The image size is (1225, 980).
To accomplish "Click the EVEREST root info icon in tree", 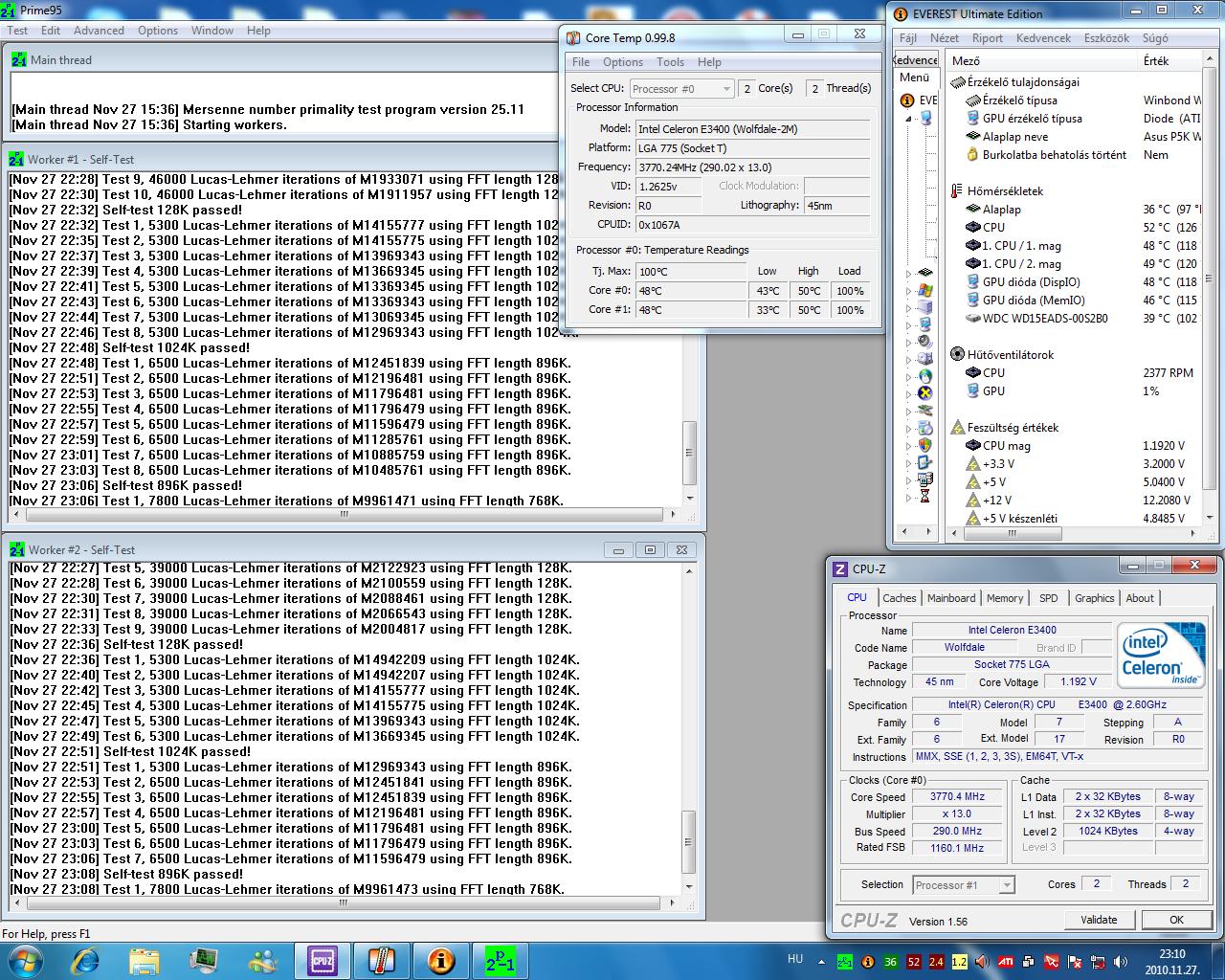I will [x=907, y=100].
